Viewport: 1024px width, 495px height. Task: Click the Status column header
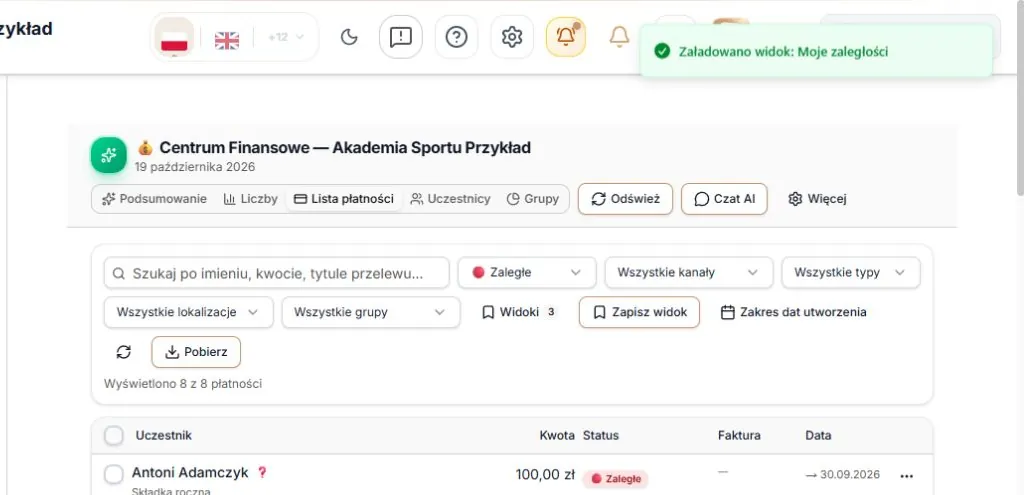point(601,436)
